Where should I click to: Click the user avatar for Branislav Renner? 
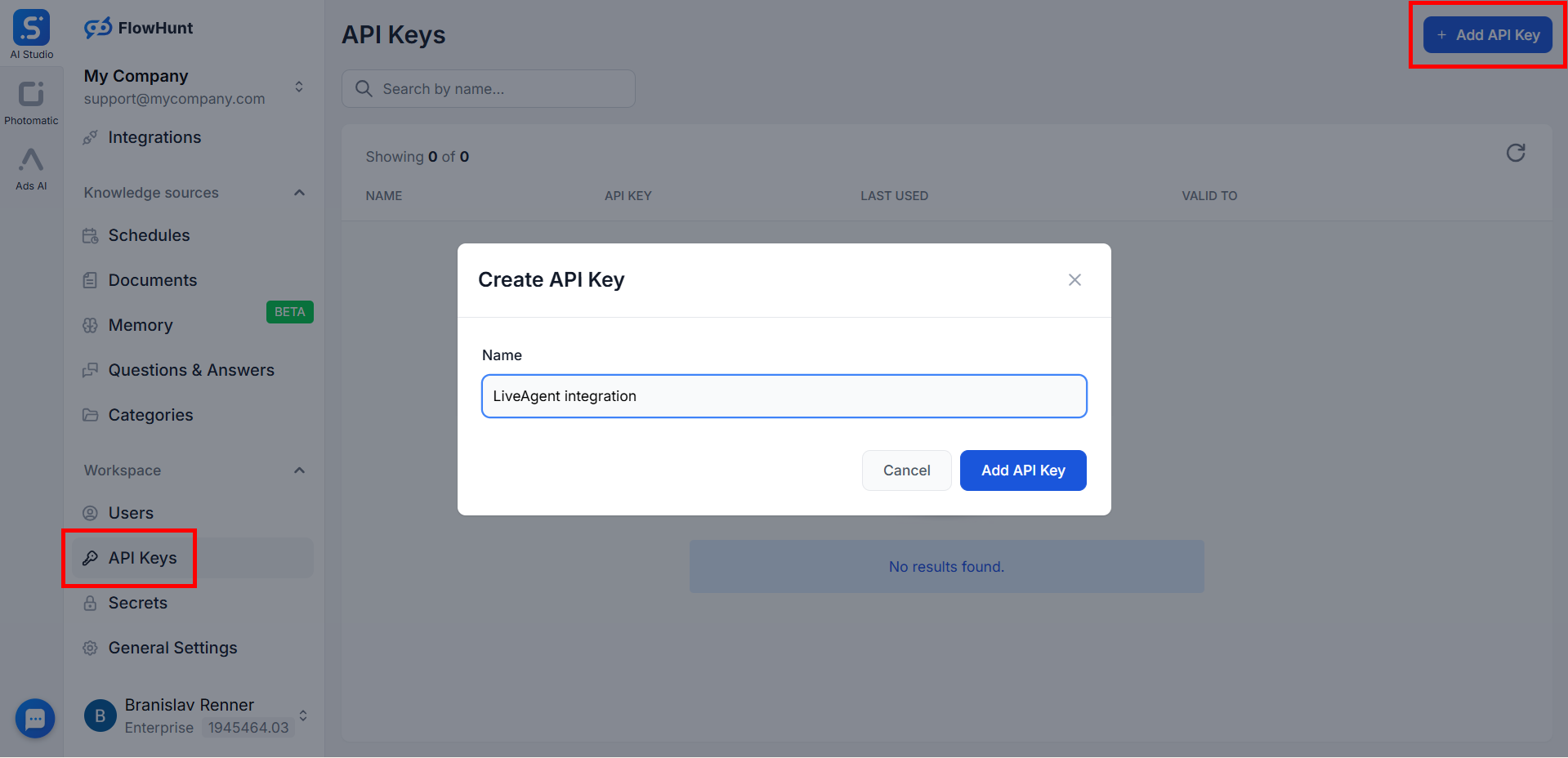(100, 716)
